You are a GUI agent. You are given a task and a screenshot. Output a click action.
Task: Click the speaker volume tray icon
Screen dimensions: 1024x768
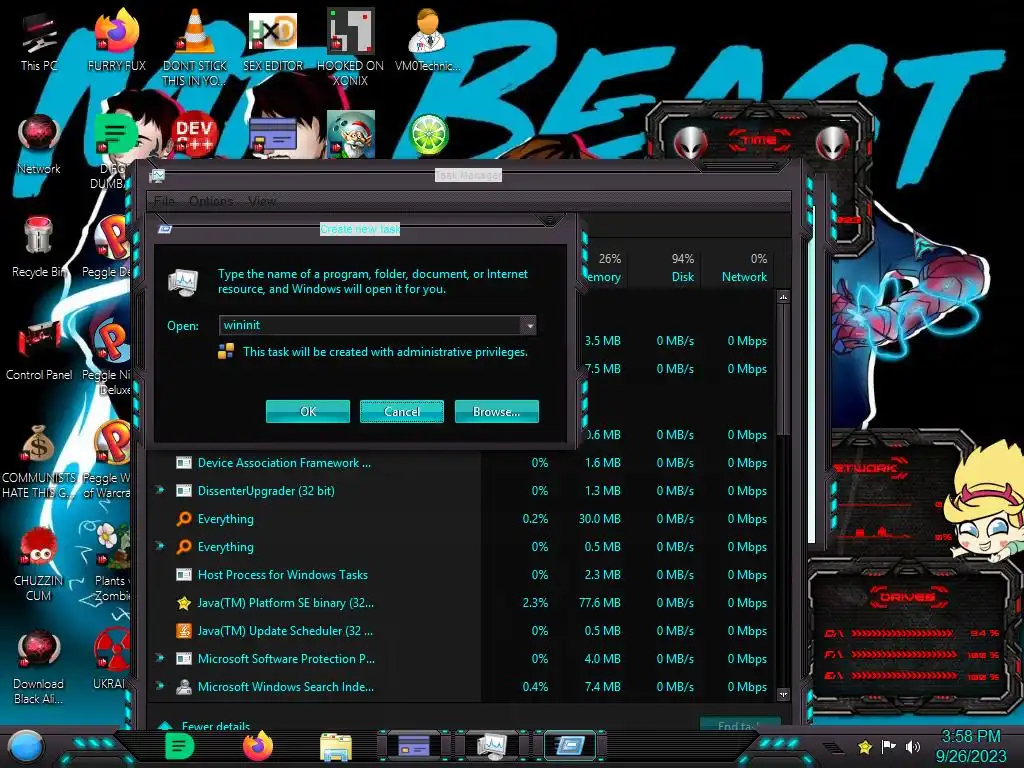(x=913, y=747)
